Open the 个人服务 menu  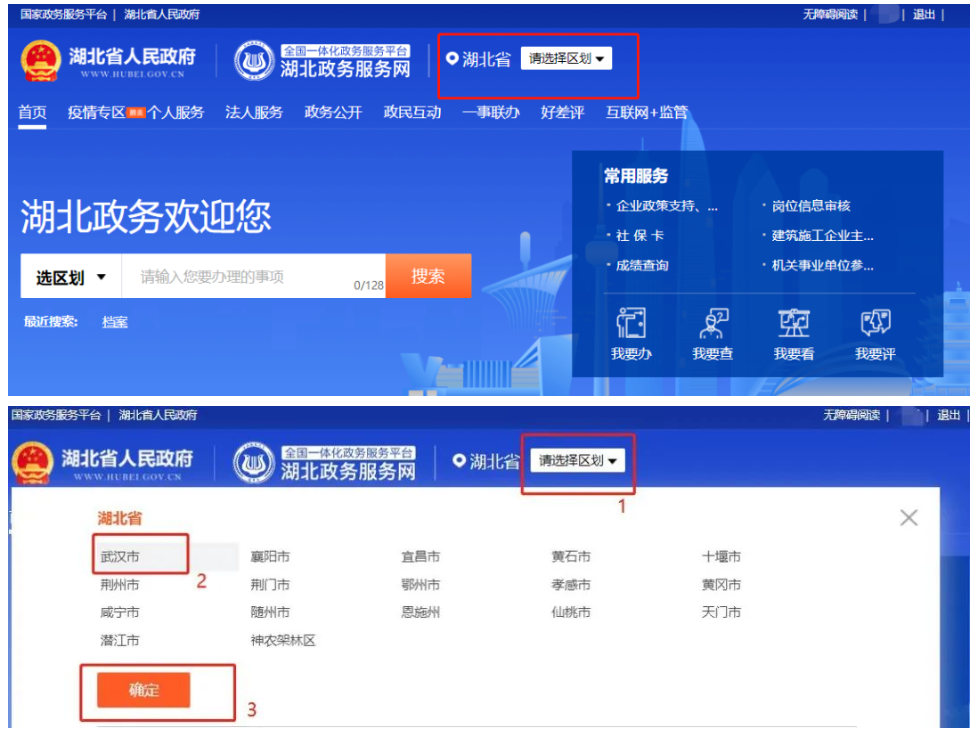tap(175, 112)
